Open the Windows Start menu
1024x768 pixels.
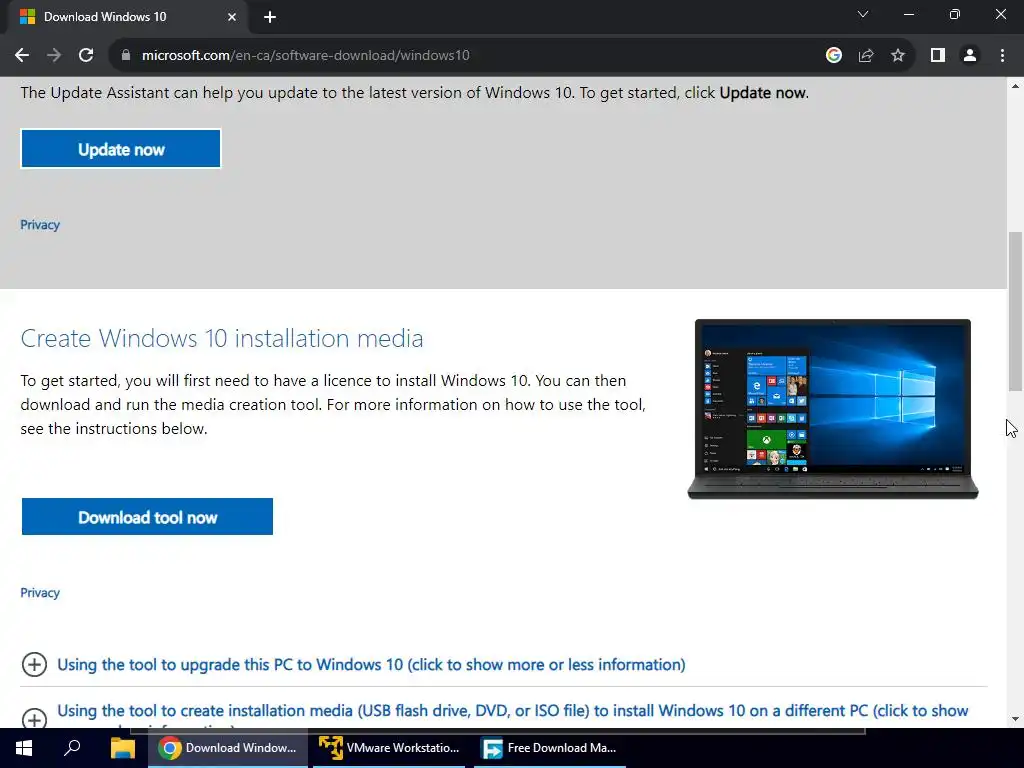coord(24,748)
